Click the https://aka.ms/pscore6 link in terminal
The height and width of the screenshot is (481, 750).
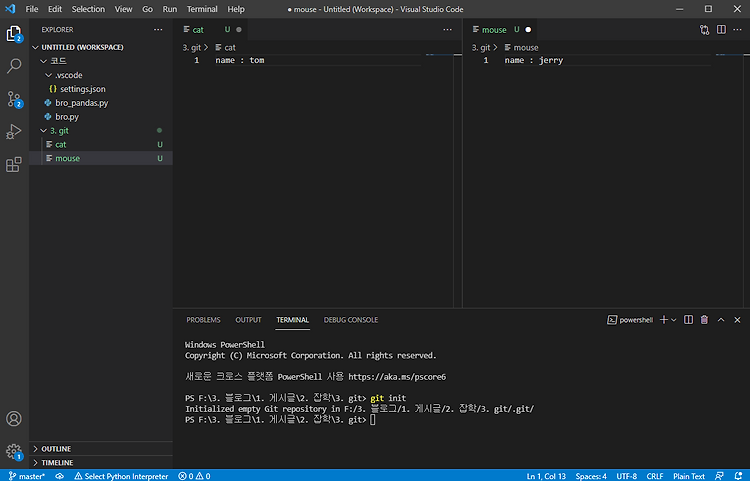(x=397, y=377)
